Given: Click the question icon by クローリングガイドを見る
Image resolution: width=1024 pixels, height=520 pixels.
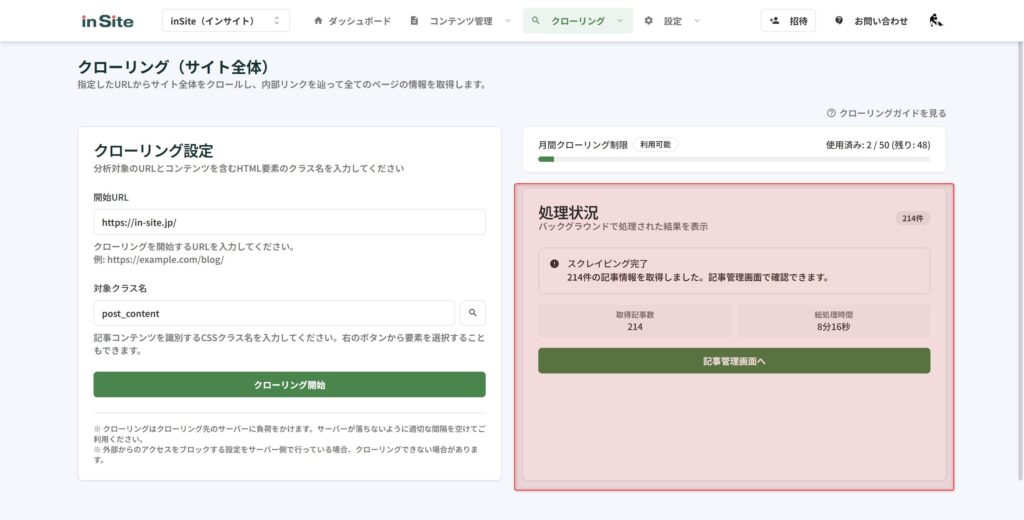Looking at the screenshot, I should (x=831, y=113).
